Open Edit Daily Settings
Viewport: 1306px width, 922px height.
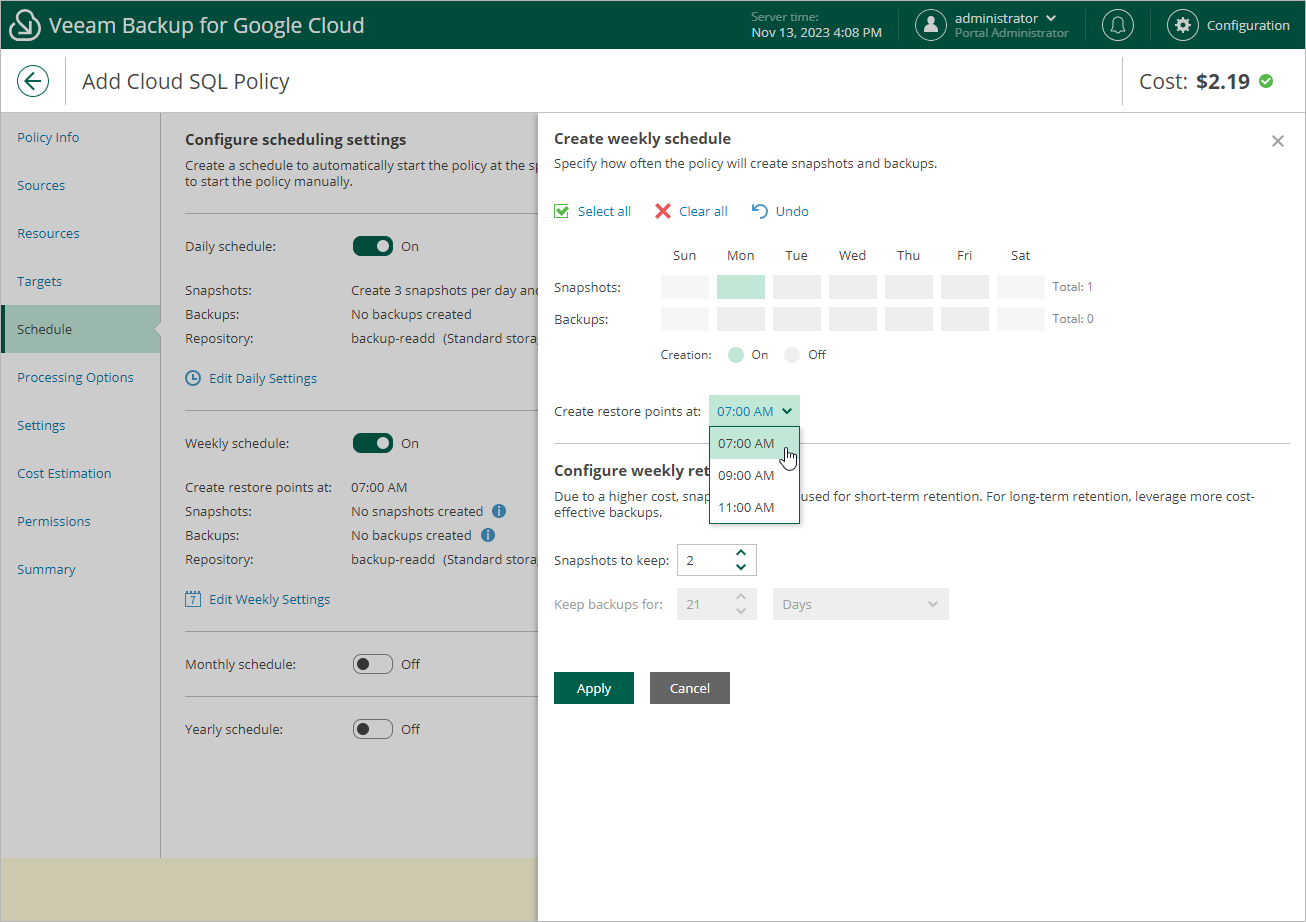[251, 378]
